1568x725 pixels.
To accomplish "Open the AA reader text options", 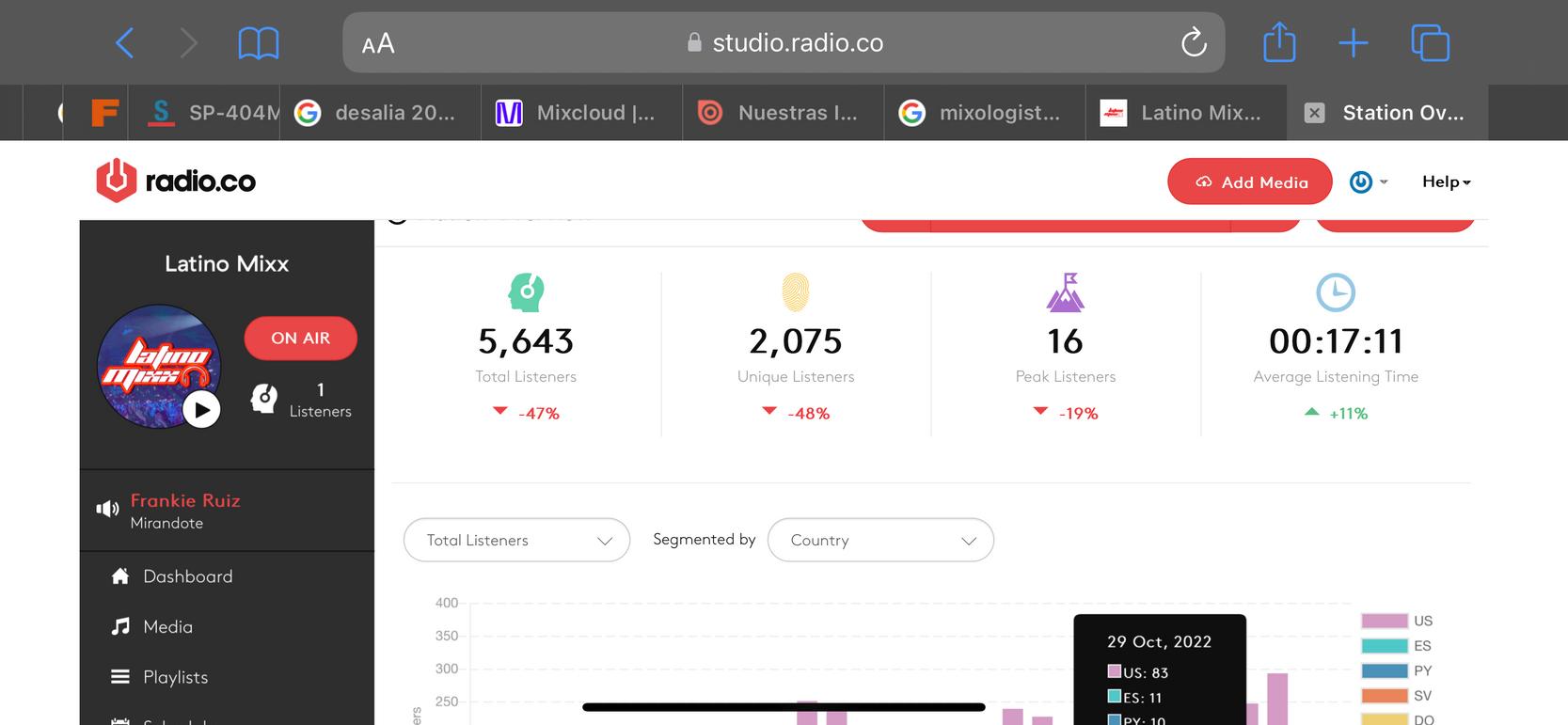I will click(x=378, y=44).
